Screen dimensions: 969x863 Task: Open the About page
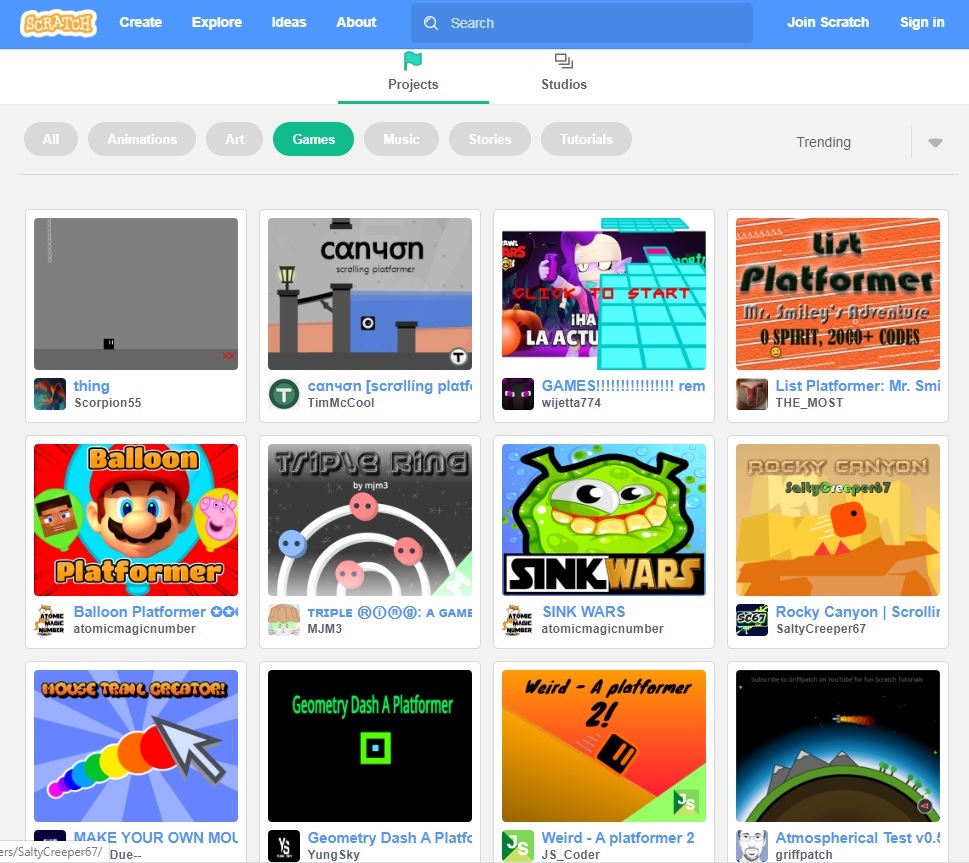pyautogui.click(x=357, y=22)
